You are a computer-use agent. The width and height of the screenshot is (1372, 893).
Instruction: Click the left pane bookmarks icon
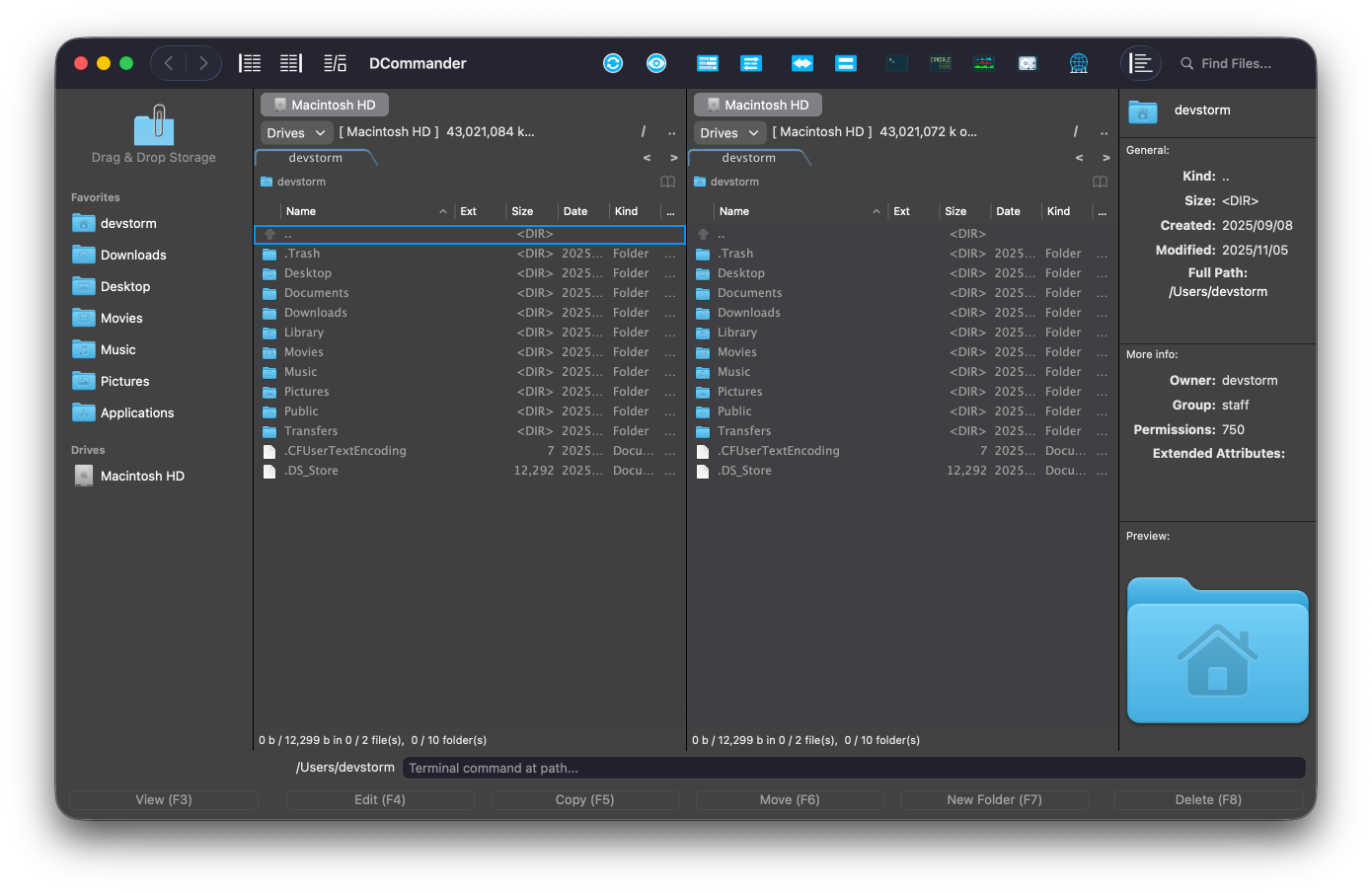(x=667, y=182)
